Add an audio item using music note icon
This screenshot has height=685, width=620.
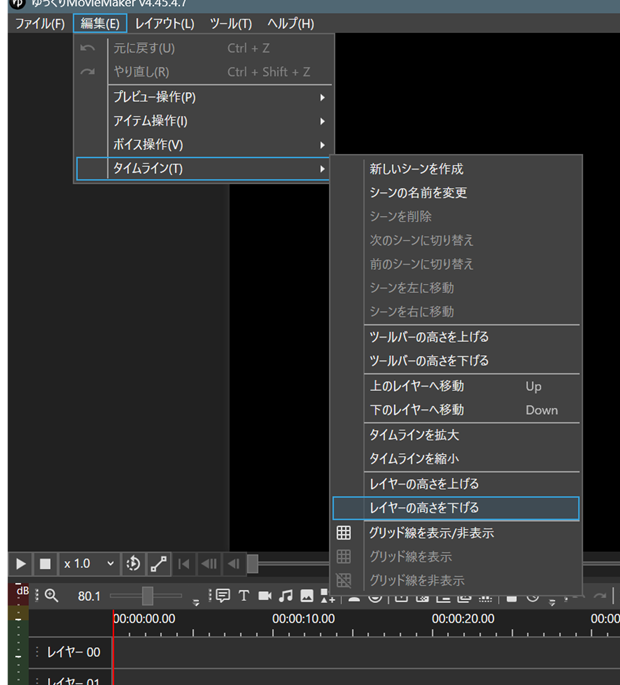pyautogui.click(x=286, y=596)
